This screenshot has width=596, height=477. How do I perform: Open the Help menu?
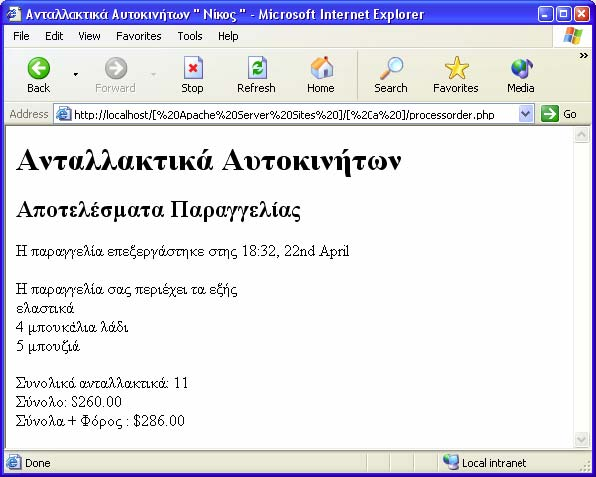point(228,36)
